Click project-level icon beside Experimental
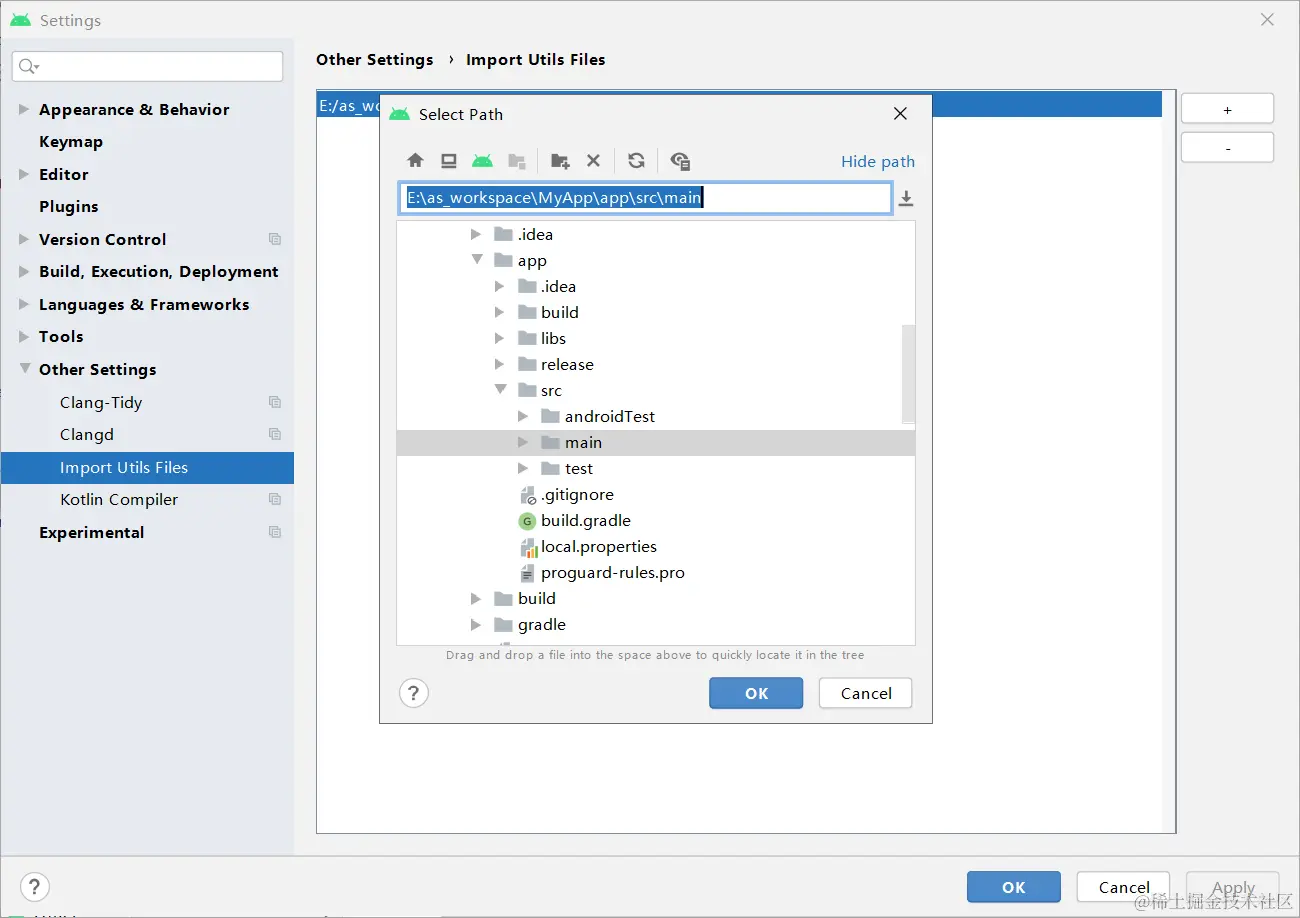The height and width of the screenshot is (918, 1300). click(x=275, y=532)
